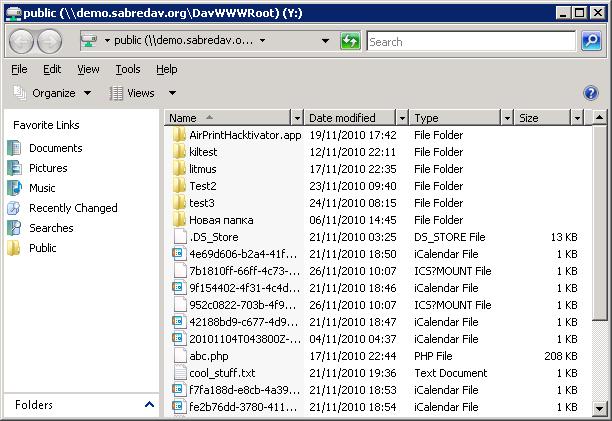Select the test3 folder icon
Viewport: 612px width, 421px height.
point(179,203)
